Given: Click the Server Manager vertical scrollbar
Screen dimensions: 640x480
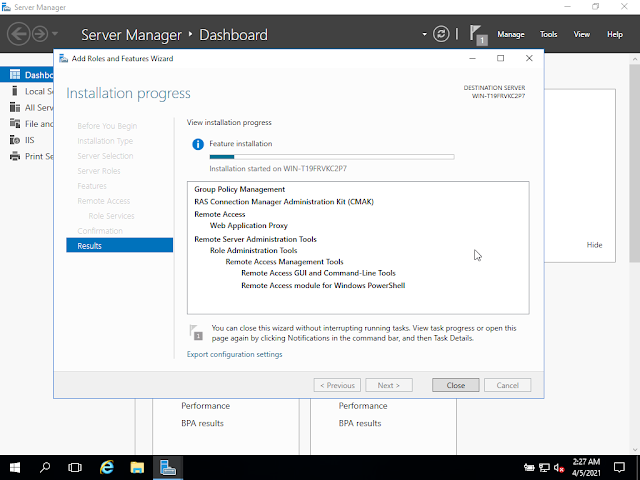Looking at the screenshot, I should click(x=635, y=163).
